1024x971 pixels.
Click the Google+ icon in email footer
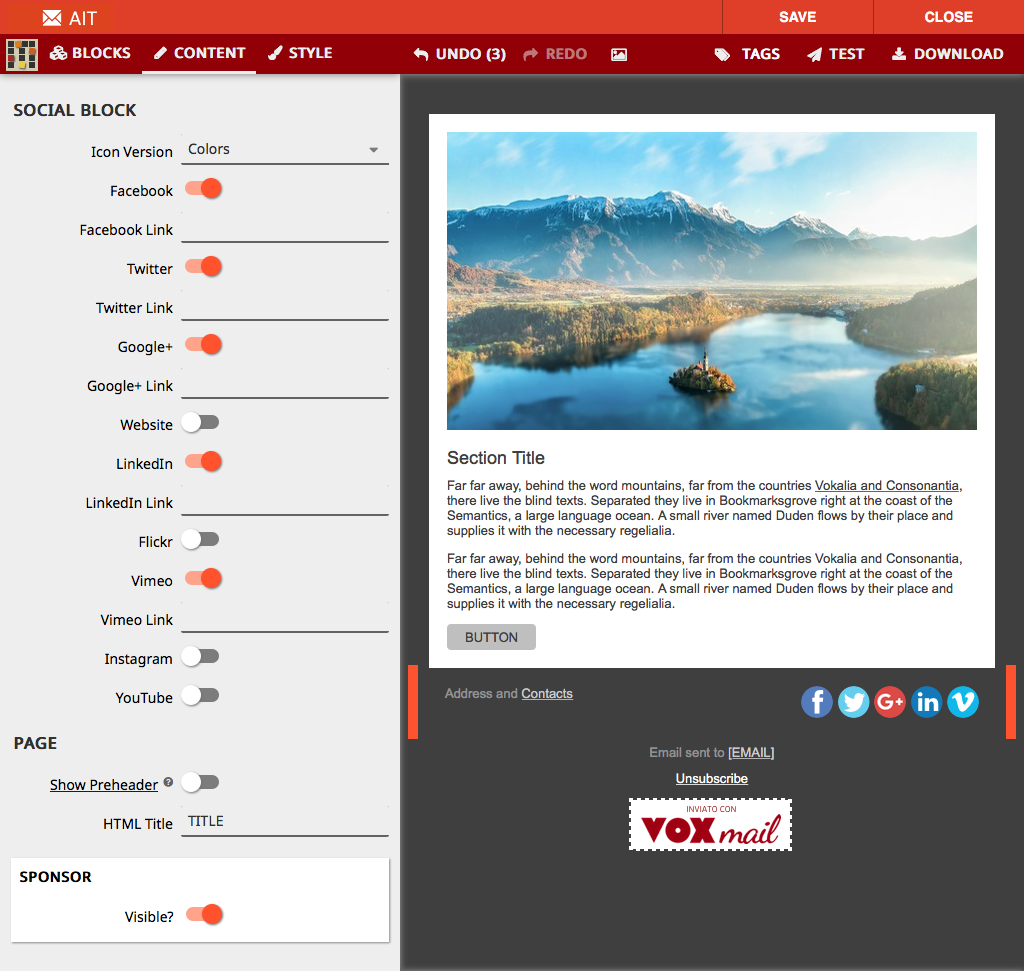click(890, 702)
